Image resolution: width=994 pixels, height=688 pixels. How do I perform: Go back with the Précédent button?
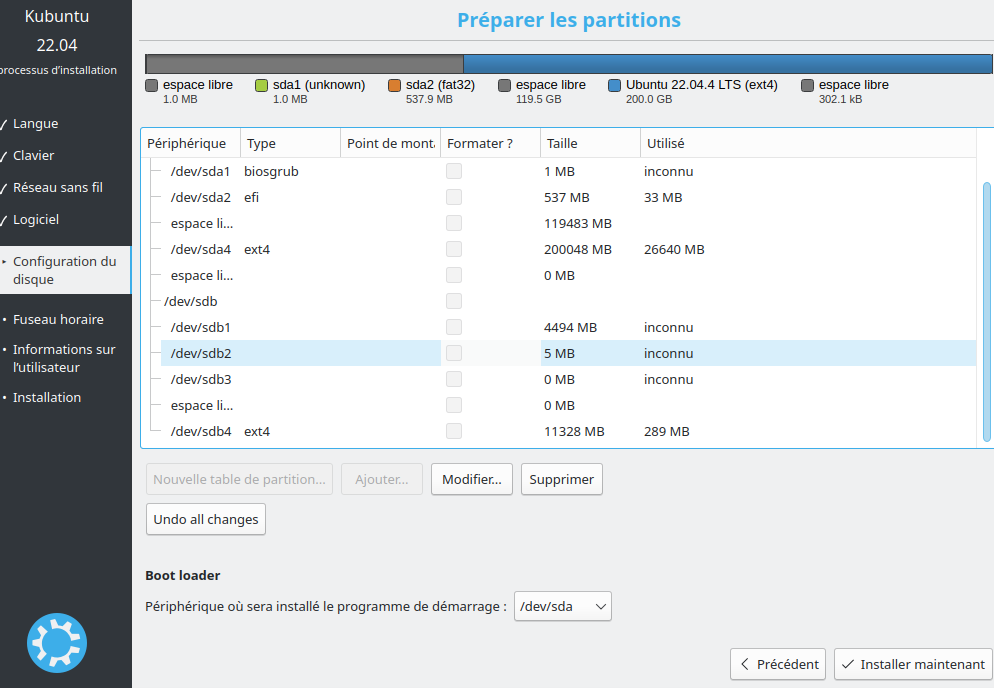tap(778, 664)
